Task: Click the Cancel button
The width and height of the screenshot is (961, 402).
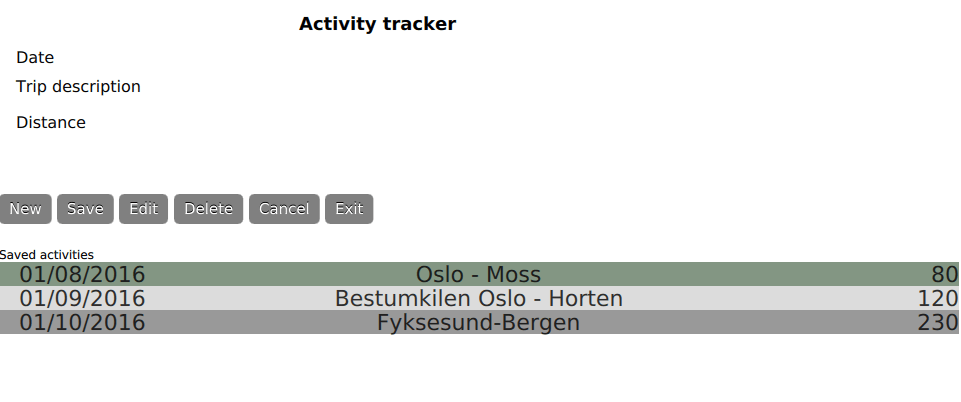Action: 284,209
